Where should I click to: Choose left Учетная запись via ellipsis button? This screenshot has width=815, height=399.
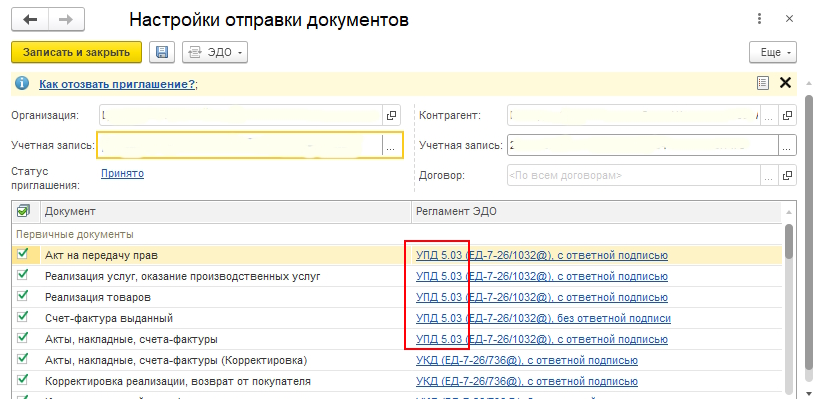tap(392, 146)
